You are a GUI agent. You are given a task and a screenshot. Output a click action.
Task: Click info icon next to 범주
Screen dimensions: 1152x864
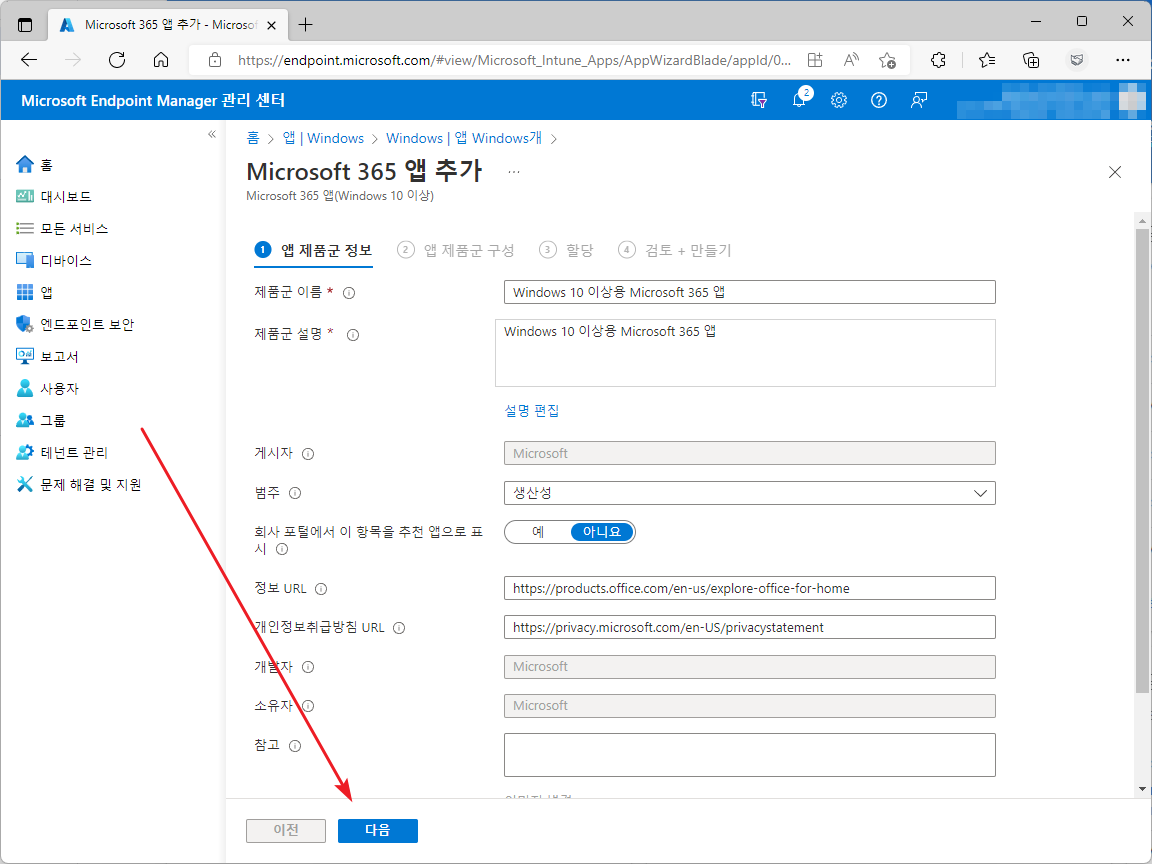pos(295,493)
